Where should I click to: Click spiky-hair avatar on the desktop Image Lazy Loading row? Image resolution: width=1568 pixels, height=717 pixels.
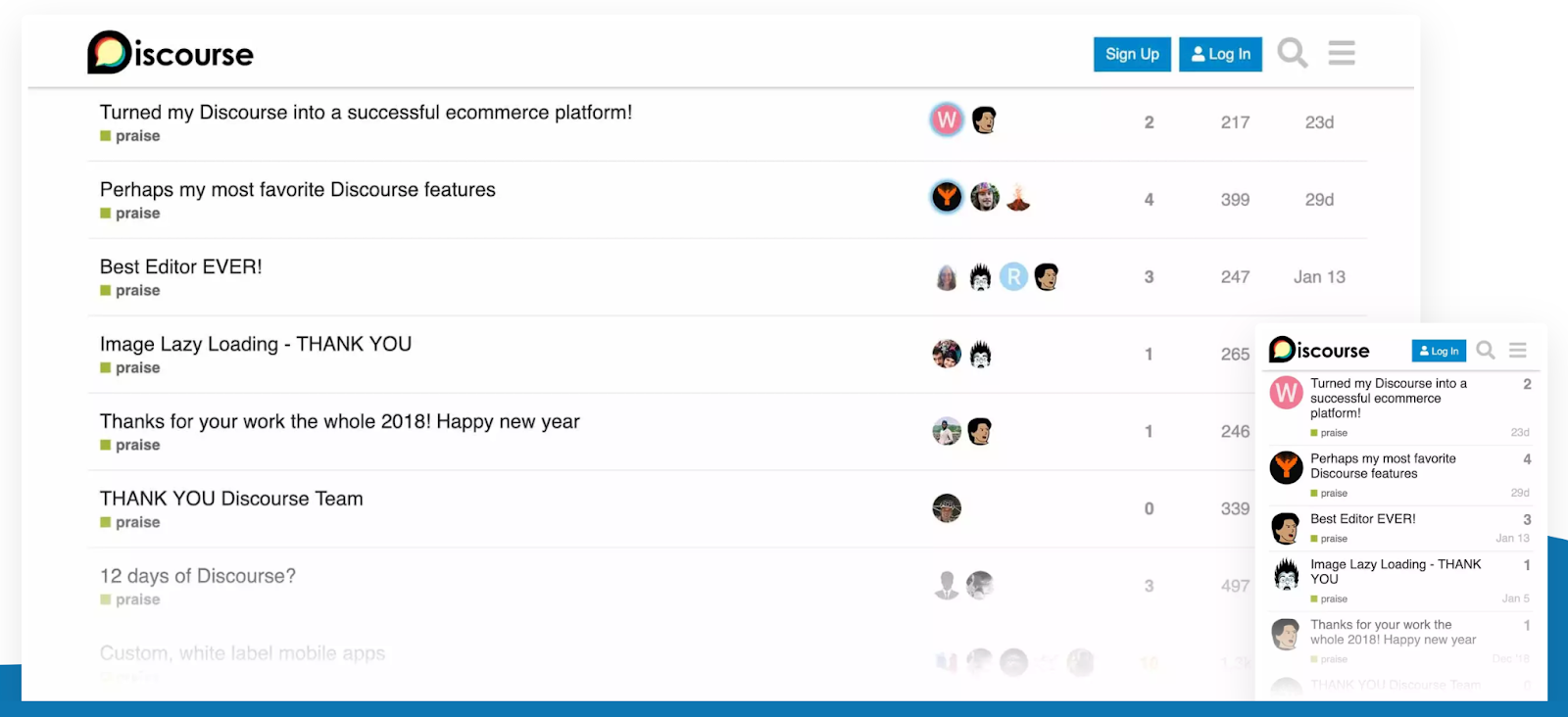pos(980,354)
